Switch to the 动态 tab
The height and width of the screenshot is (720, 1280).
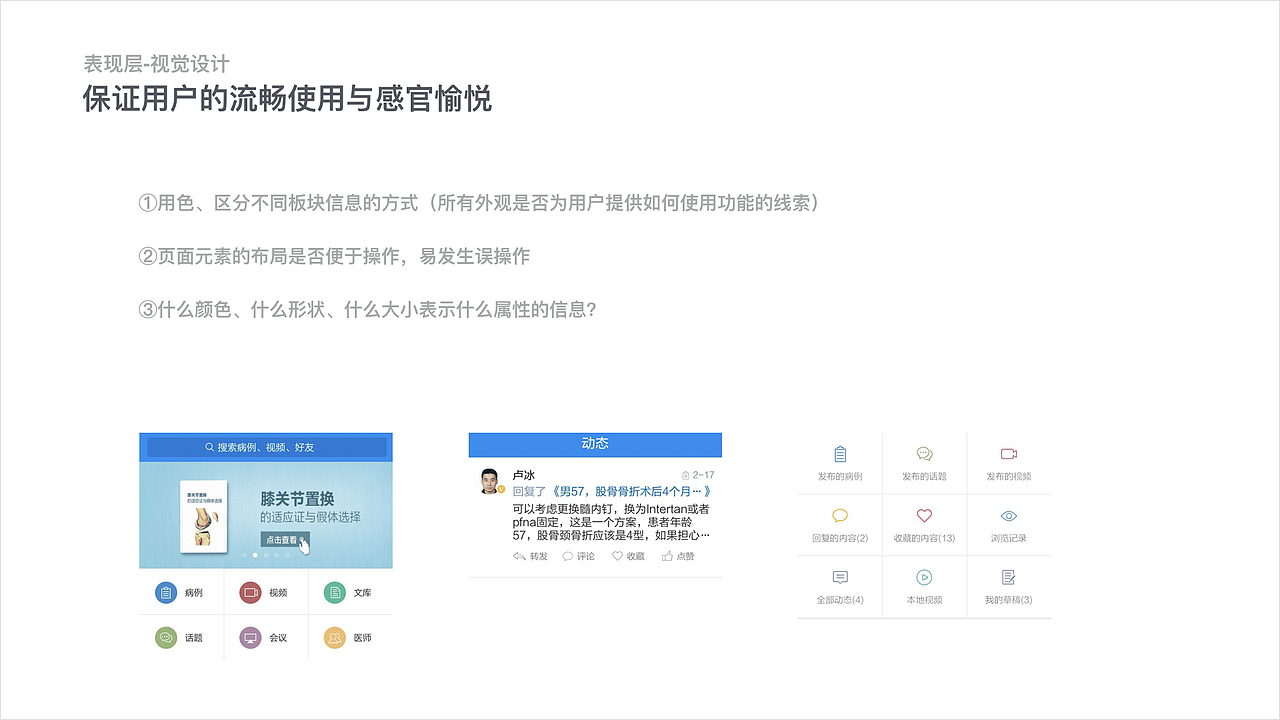(x=595, y=444)
